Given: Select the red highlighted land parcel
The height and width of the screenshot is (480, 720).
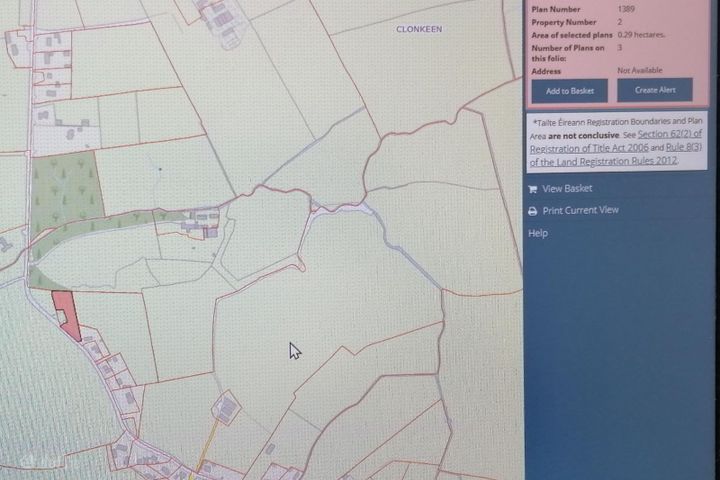Looking at the screenshot, I should click(x=65, y=311).
